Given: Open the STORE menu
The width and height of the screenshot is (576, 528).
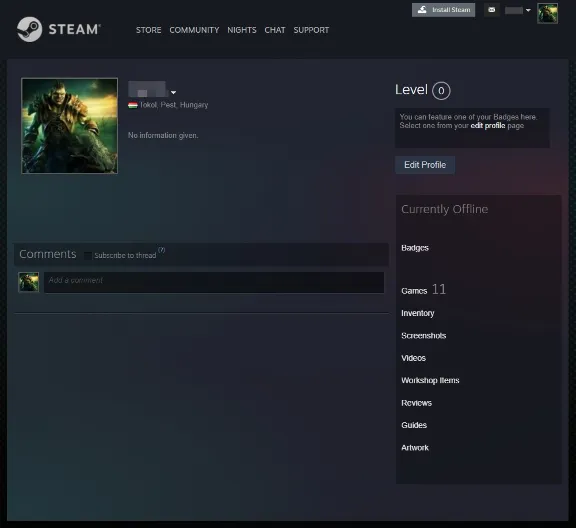Looking at the screenshot, I should click(148, 30).
